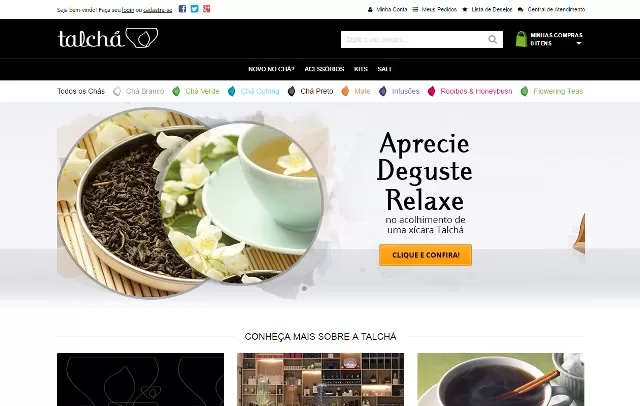Click the Minha Conta person icon
Screen dimensions: 640x406
click(x=370, y=9)
